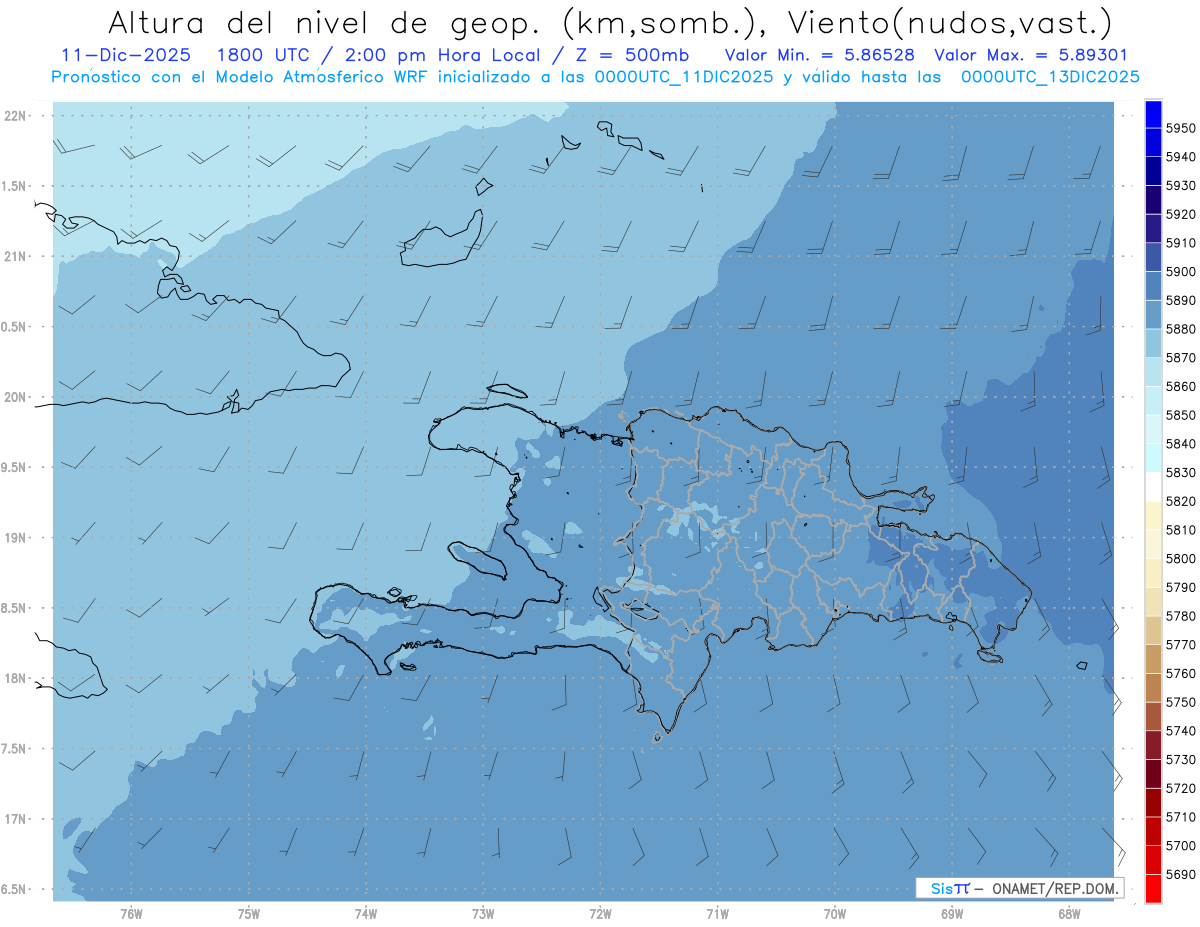Image resolution: width=1200 pixels, height=927 pixels.
Task: Click the '2:00 pm Hora Local' text
Action: pyautogui.click(x=445, y=56)
